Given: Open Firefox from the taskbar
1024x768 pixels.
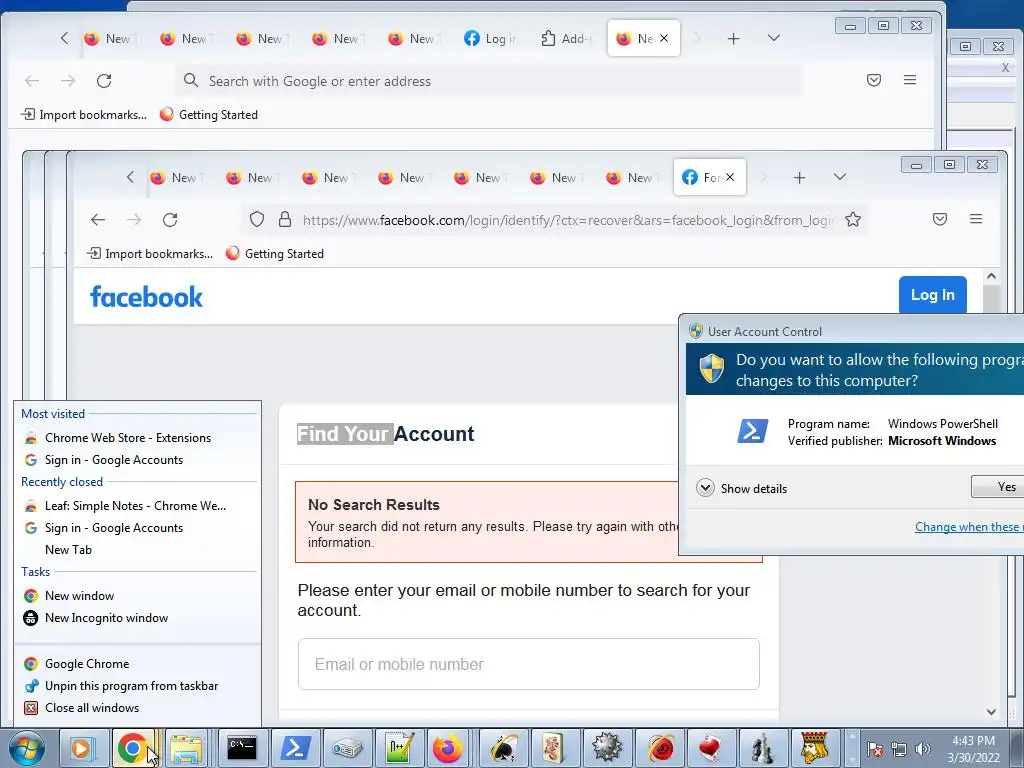Looking at the screenshot, I should pyautogui.click(x=448, y=748).
